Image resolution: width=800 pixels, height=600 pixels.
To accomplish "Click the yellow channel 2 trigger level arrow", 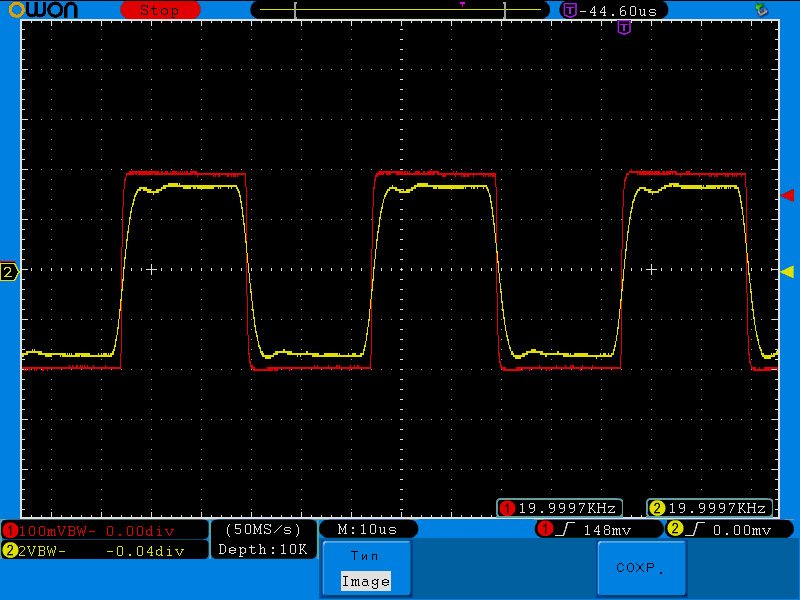I will pyautogui.click(x=787, y=272).
